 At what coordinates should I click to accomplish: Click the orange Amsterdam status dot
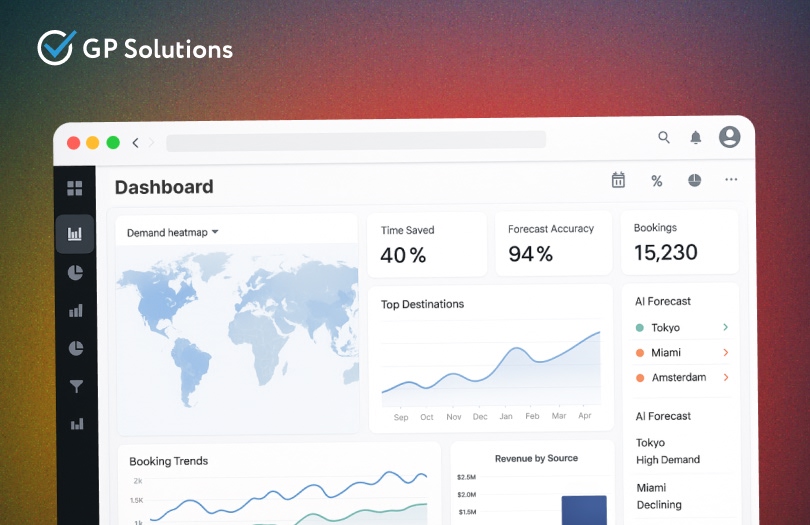tap(640, 378)
